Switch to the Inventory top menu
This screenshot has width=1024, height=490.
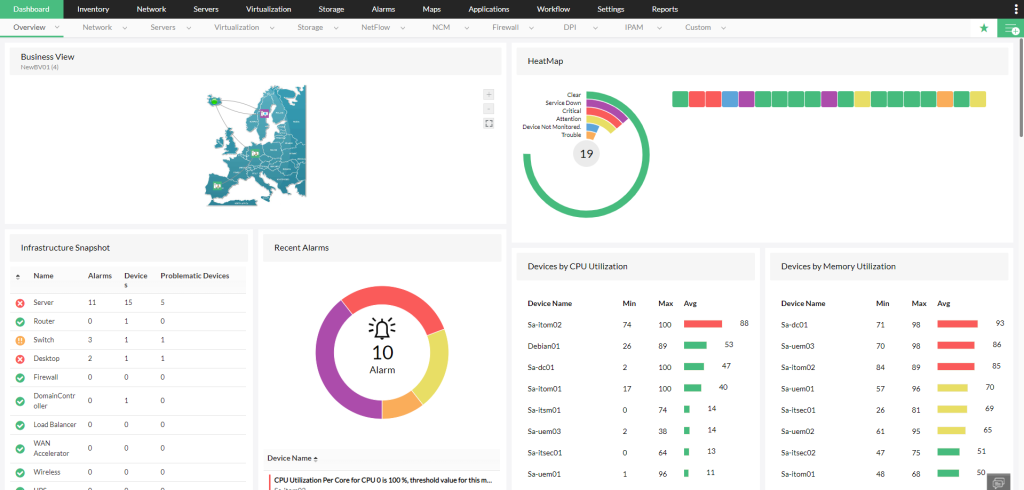point(93,9)
